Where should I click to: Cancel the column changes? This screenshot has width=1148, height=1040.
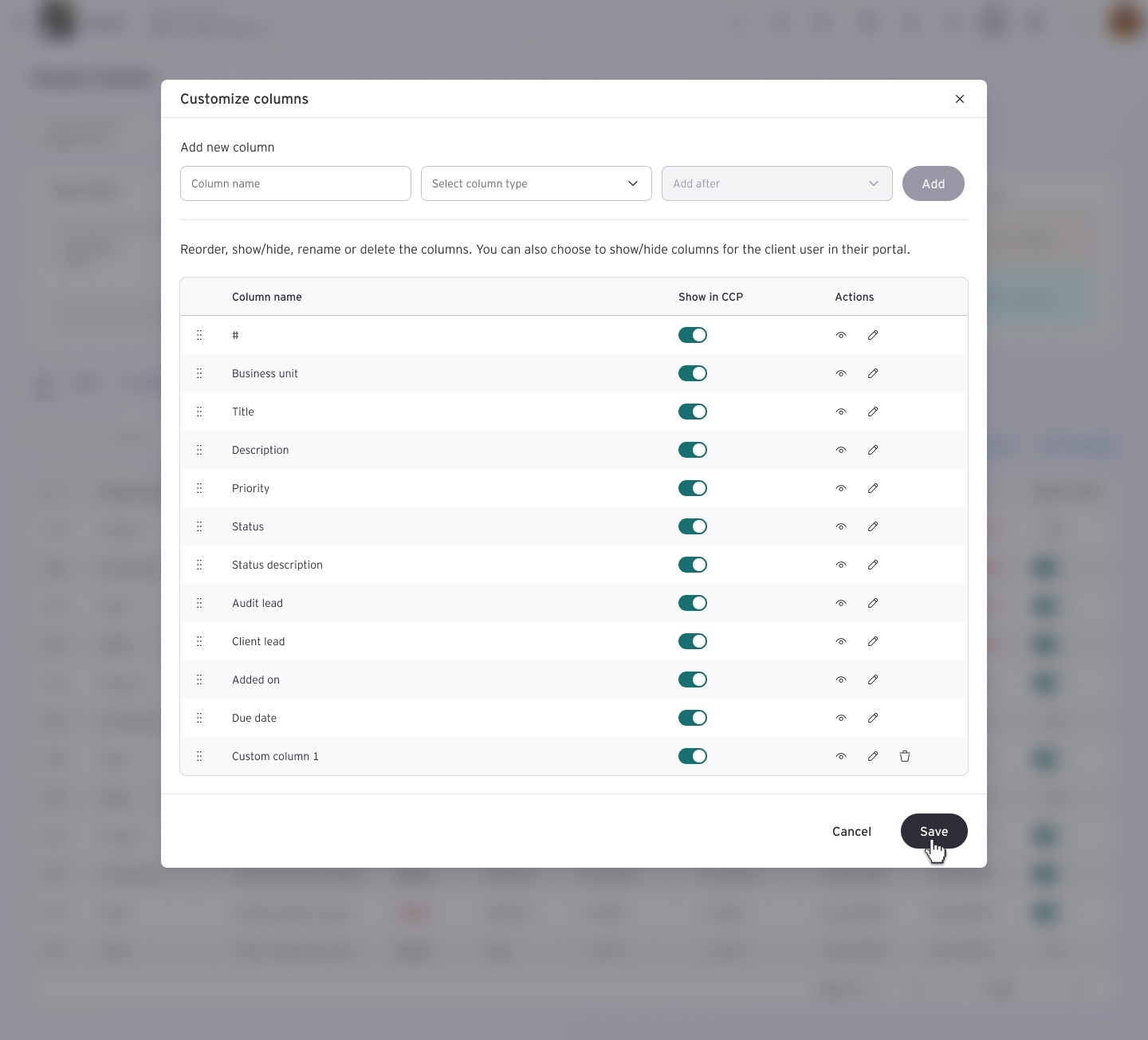851,831
